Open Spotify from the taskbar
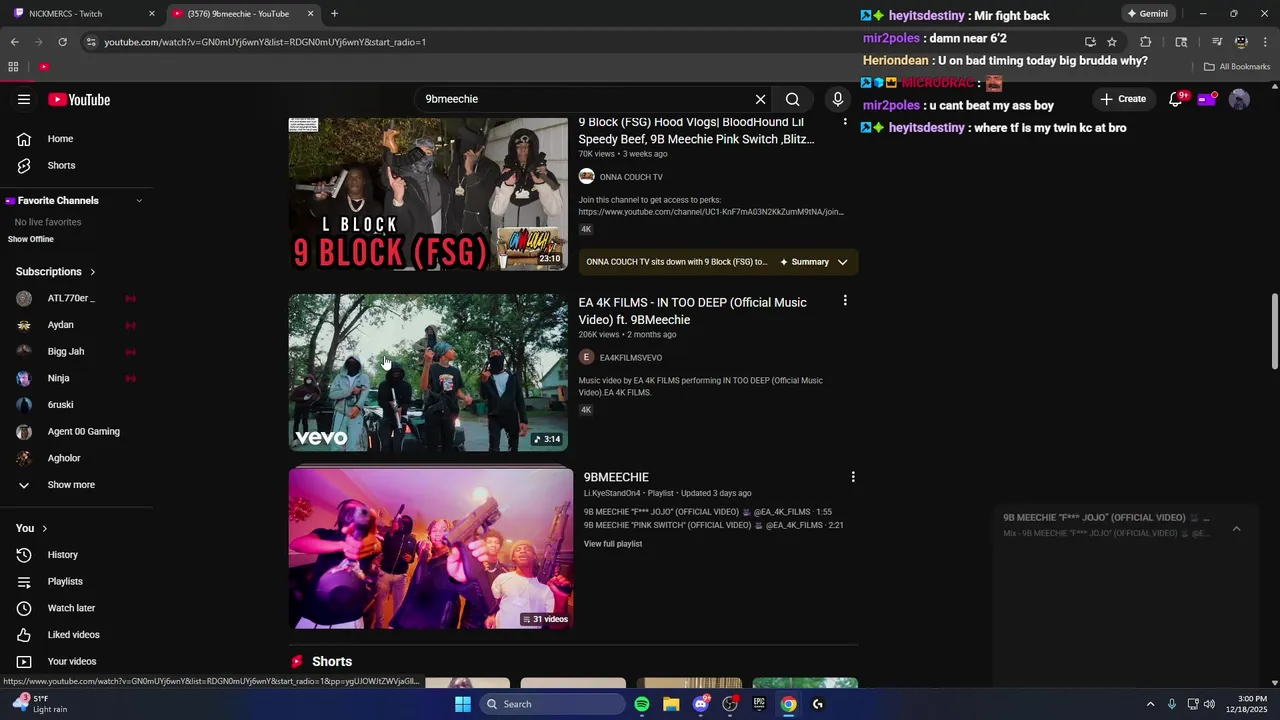Viewport: 1280px width, 720px height. point(642,704)
